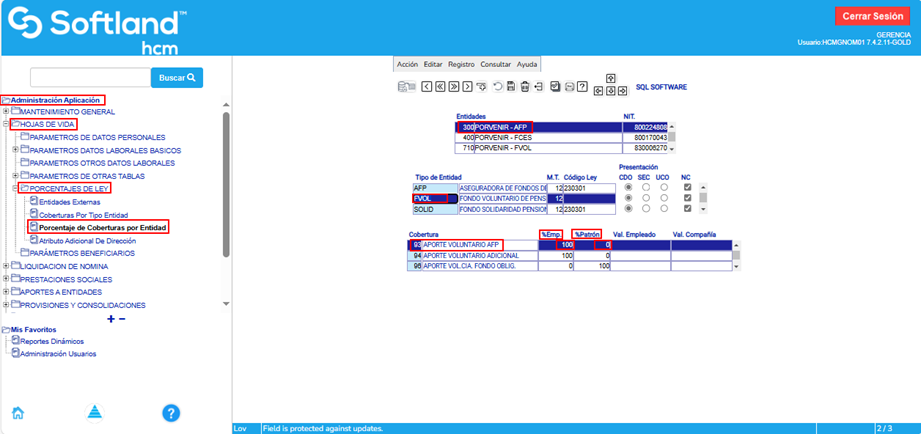Go to first record double-left arrow

coord(440,87)
